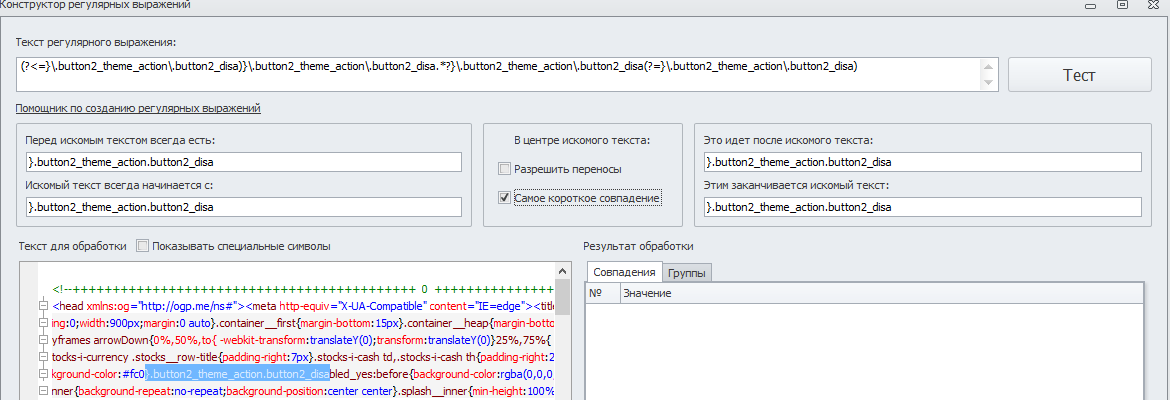This screenshot has width=1170, height=400.
Task: Toggle fold marker next to 'yframes arrowDown' line
Action: click(43, 340)
